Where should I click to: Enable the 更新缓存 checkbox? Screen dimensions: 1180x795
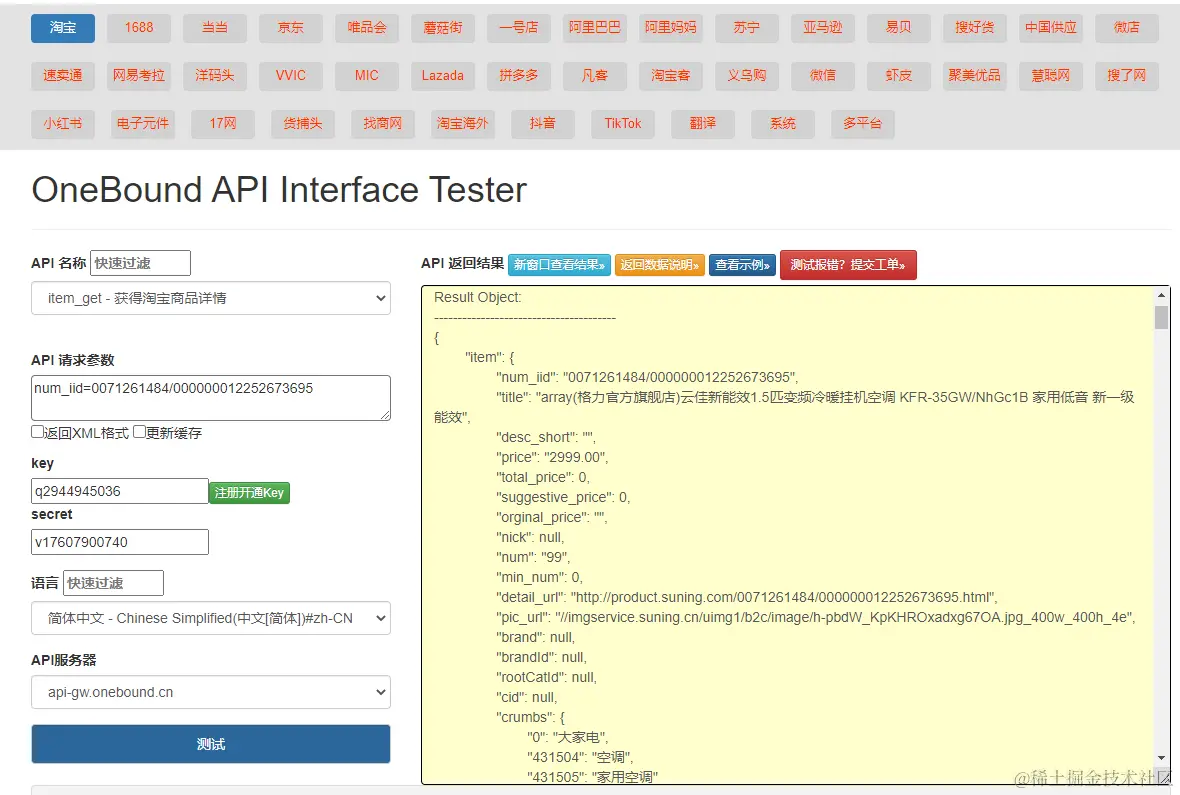[139, 432]
